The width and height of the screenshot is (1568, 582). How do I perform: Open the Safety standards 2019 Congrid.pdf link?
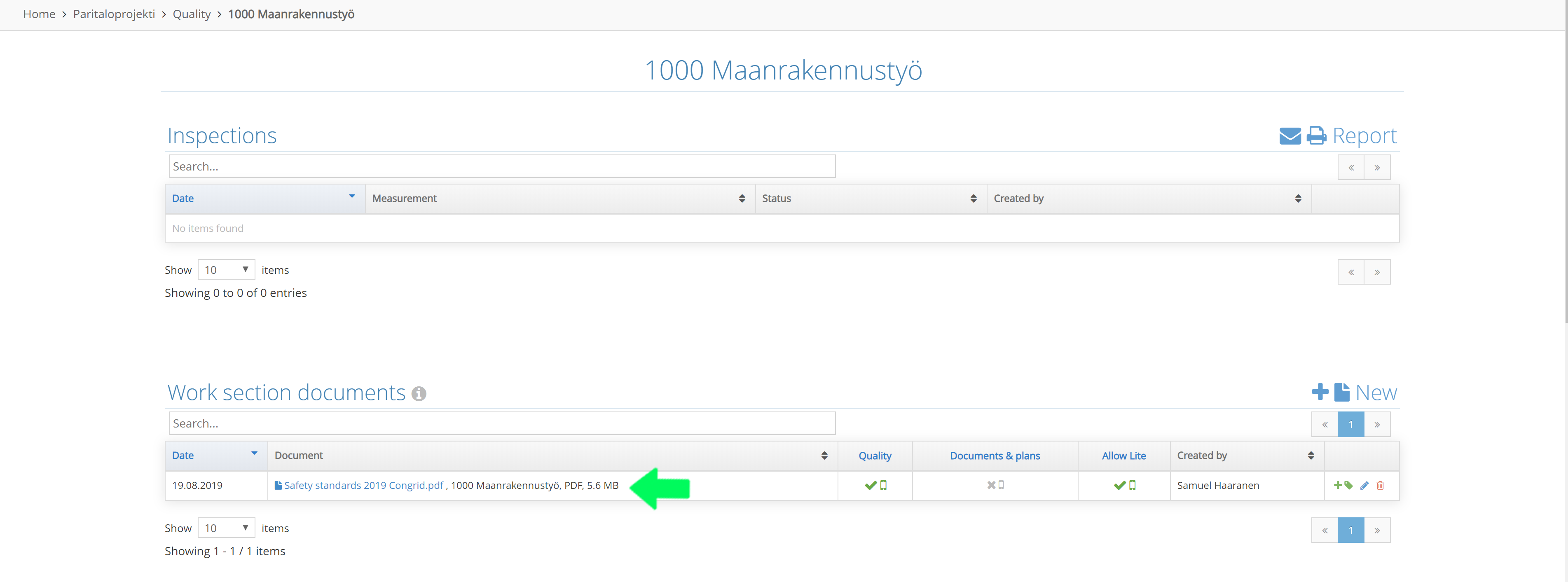363,485
